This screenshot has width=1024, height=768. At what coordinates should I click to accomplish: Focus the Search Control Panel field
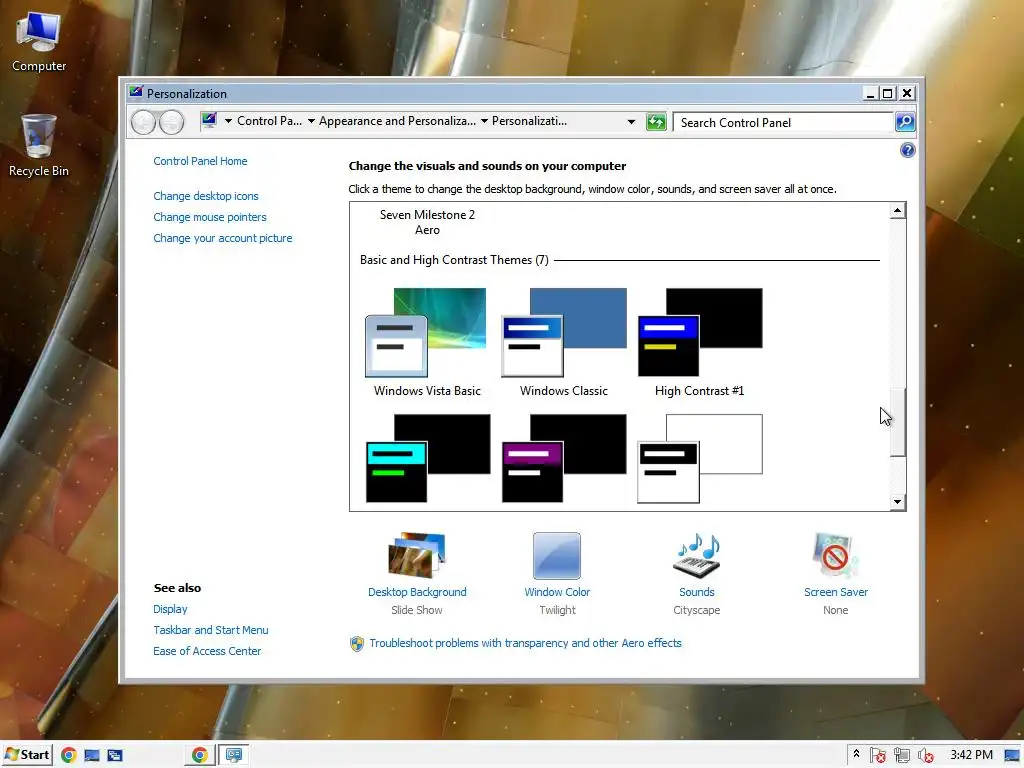(x=784, y=122)
